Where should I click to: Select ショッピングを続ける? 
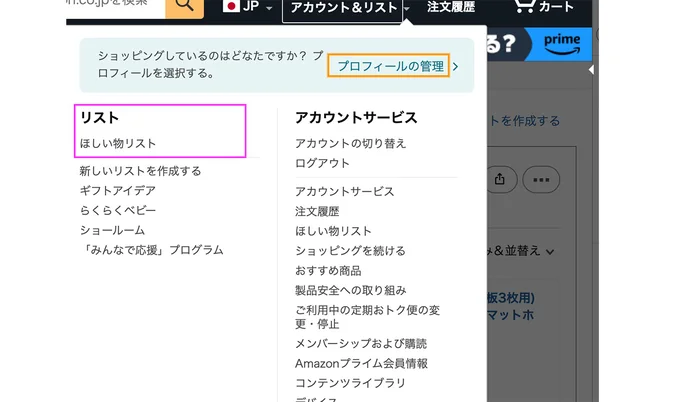point(350,251)
